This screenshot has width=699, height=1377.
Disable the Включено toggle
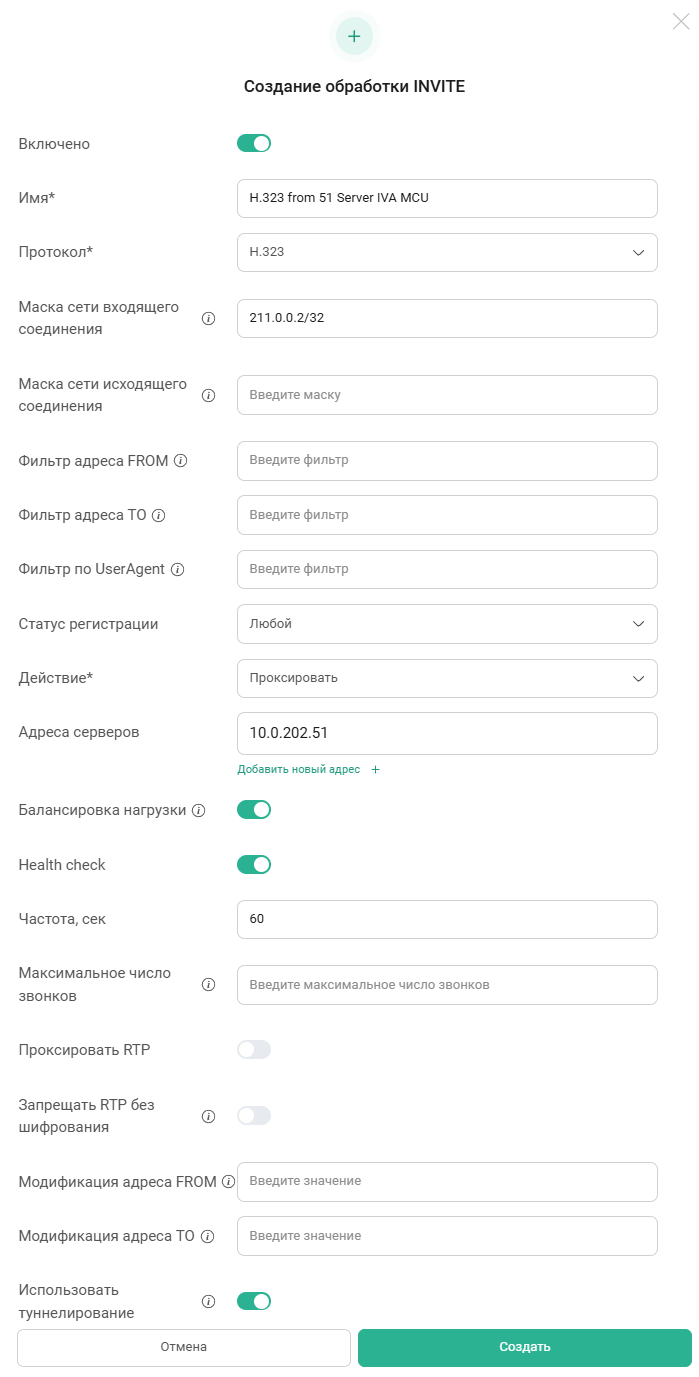(x=254, y=143)
